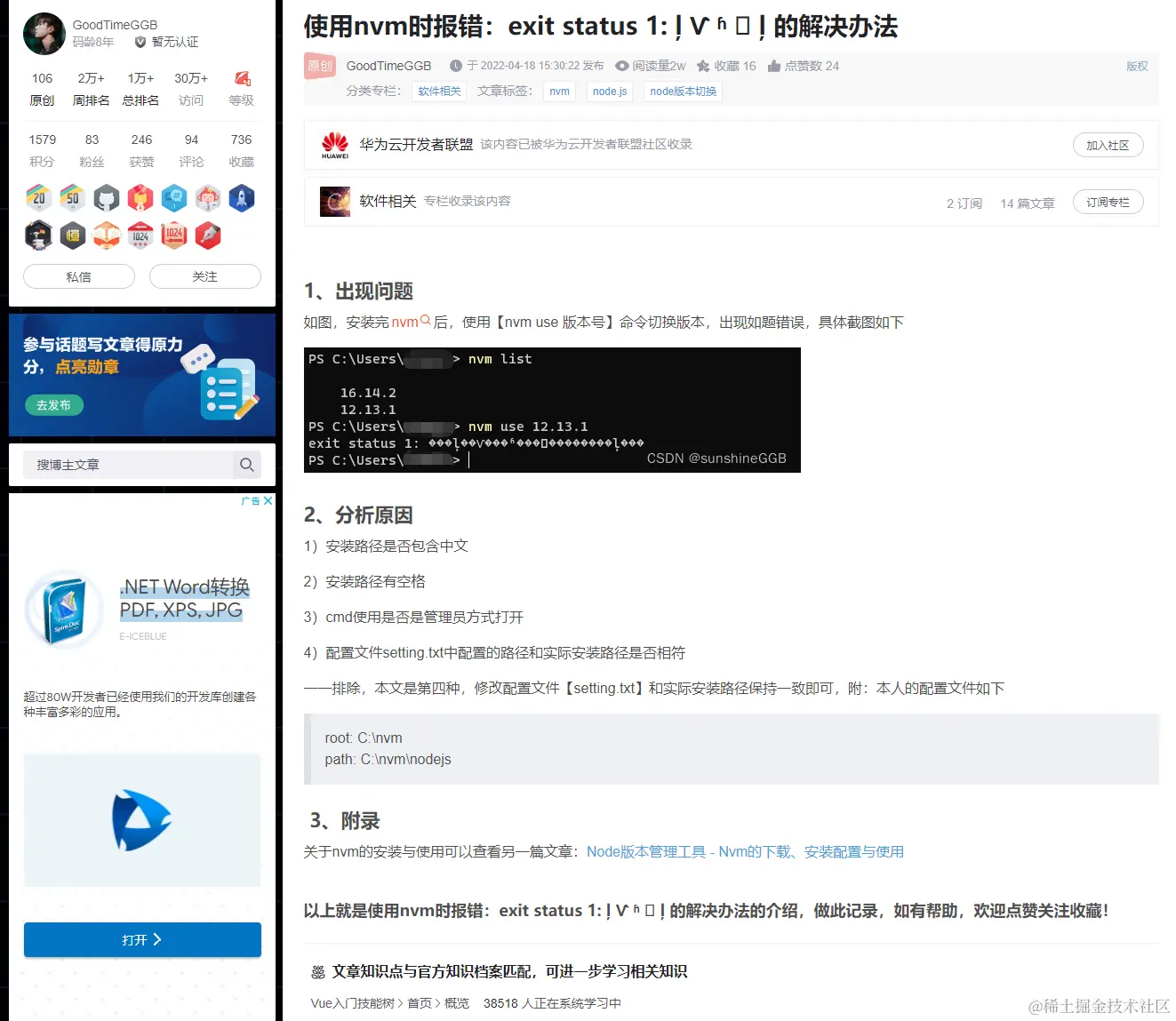Click the 原创 badge beside the author name
Screen dimensions: 1176x1021
[320, 66]
